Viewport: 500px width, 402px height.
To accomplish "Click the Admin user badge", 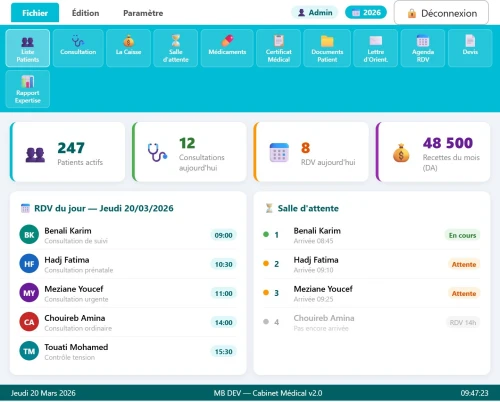I will pyautogui.click(x=315, y=13).
